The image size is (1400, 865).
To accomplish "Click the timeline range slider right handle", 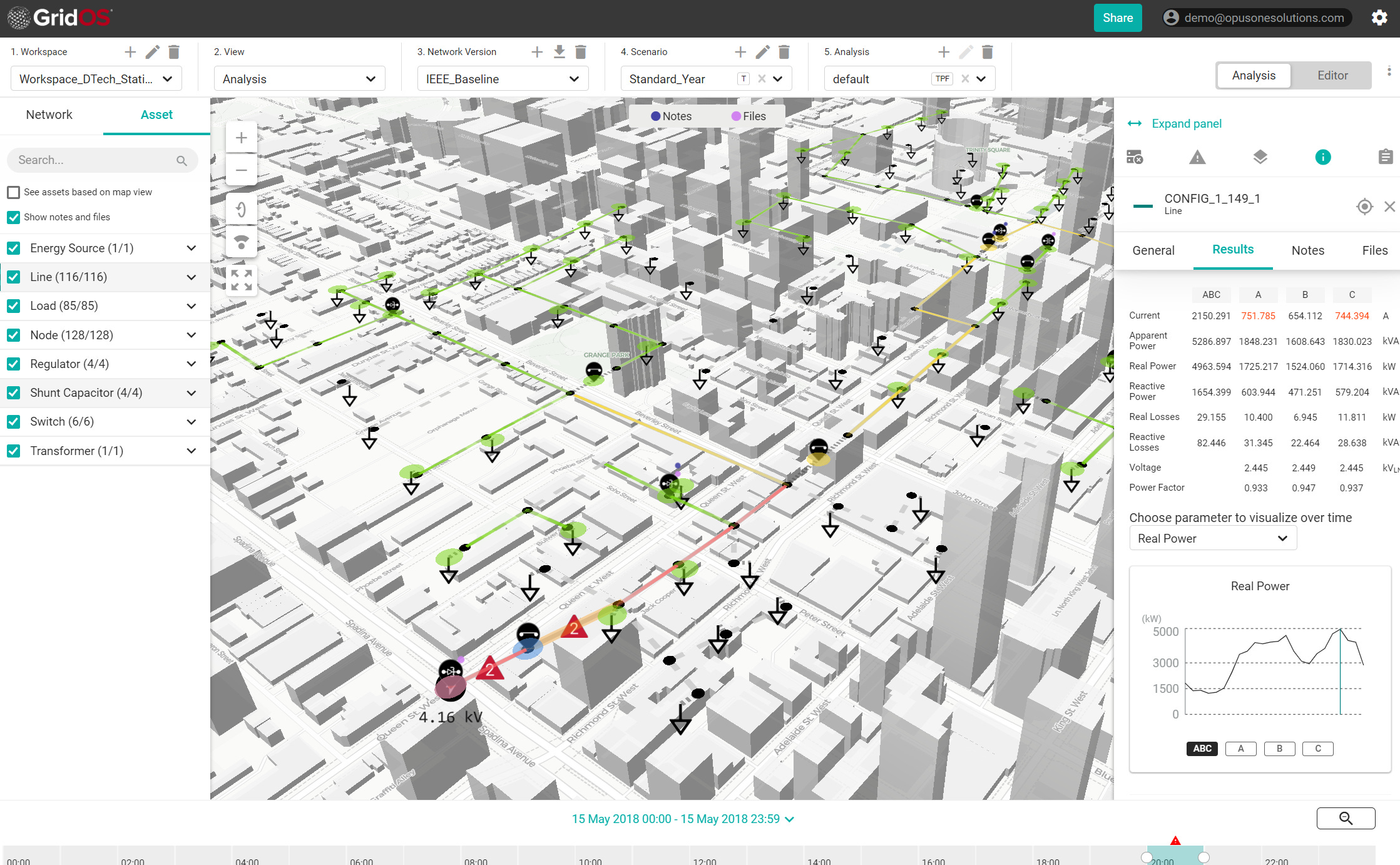I will pyautogui.click(x=1203, y=857).
